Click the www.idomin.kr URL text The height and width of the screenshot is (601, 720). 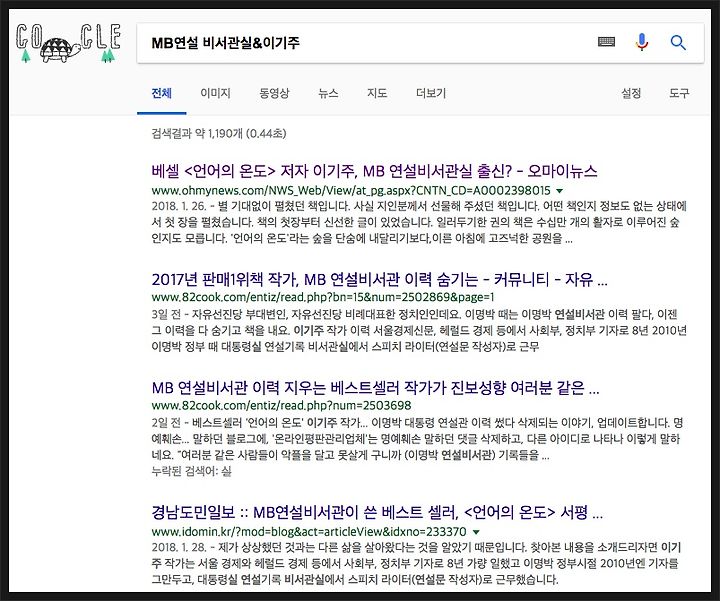[x=309, y=532]
